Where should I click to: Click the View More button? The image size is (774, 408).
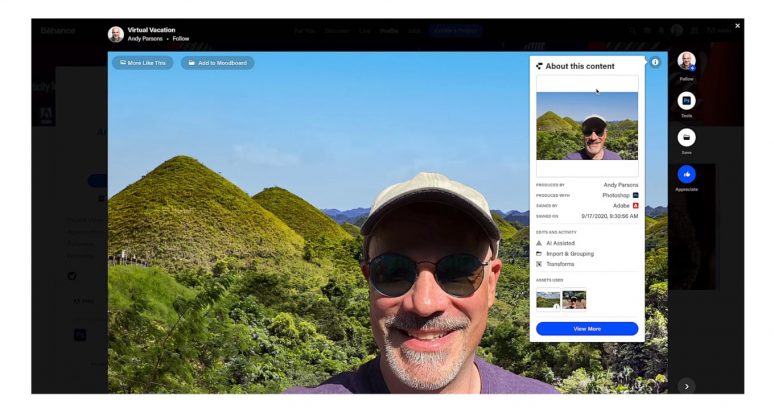pos(587,328)
